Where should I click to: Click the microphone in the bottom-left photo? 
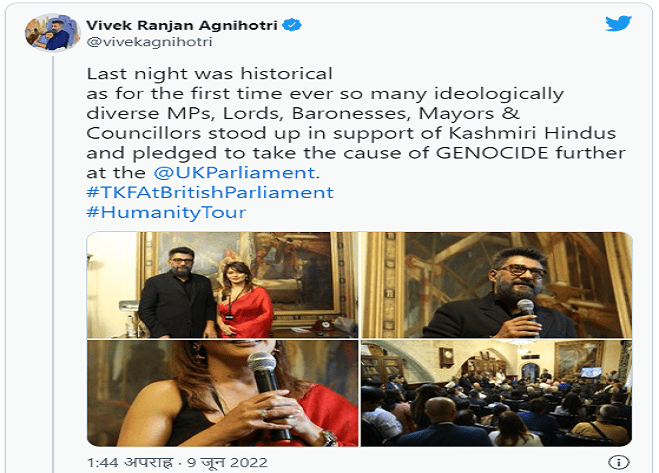pyautogui.click(x=268, y=387)
